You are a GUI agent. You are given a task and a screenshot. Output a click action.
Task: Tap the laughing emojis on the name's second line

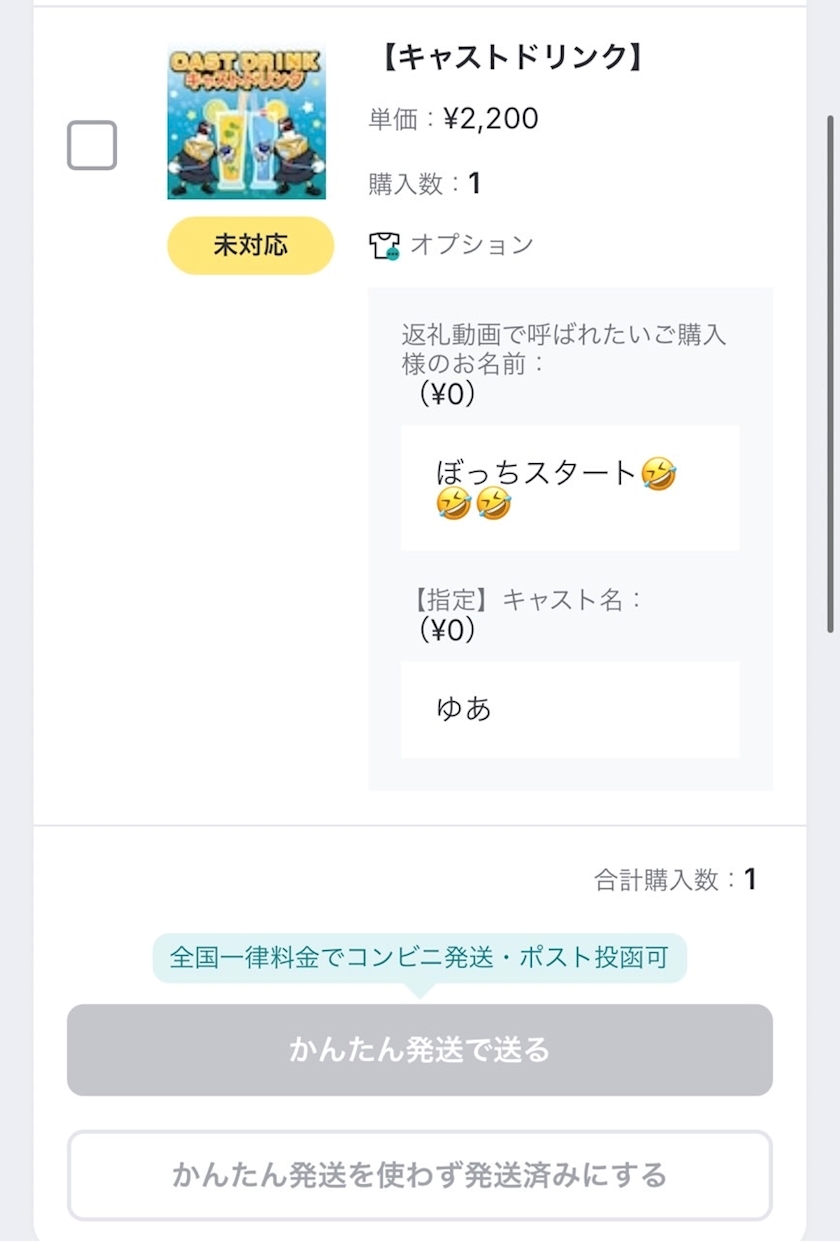[x=474, y=505]
